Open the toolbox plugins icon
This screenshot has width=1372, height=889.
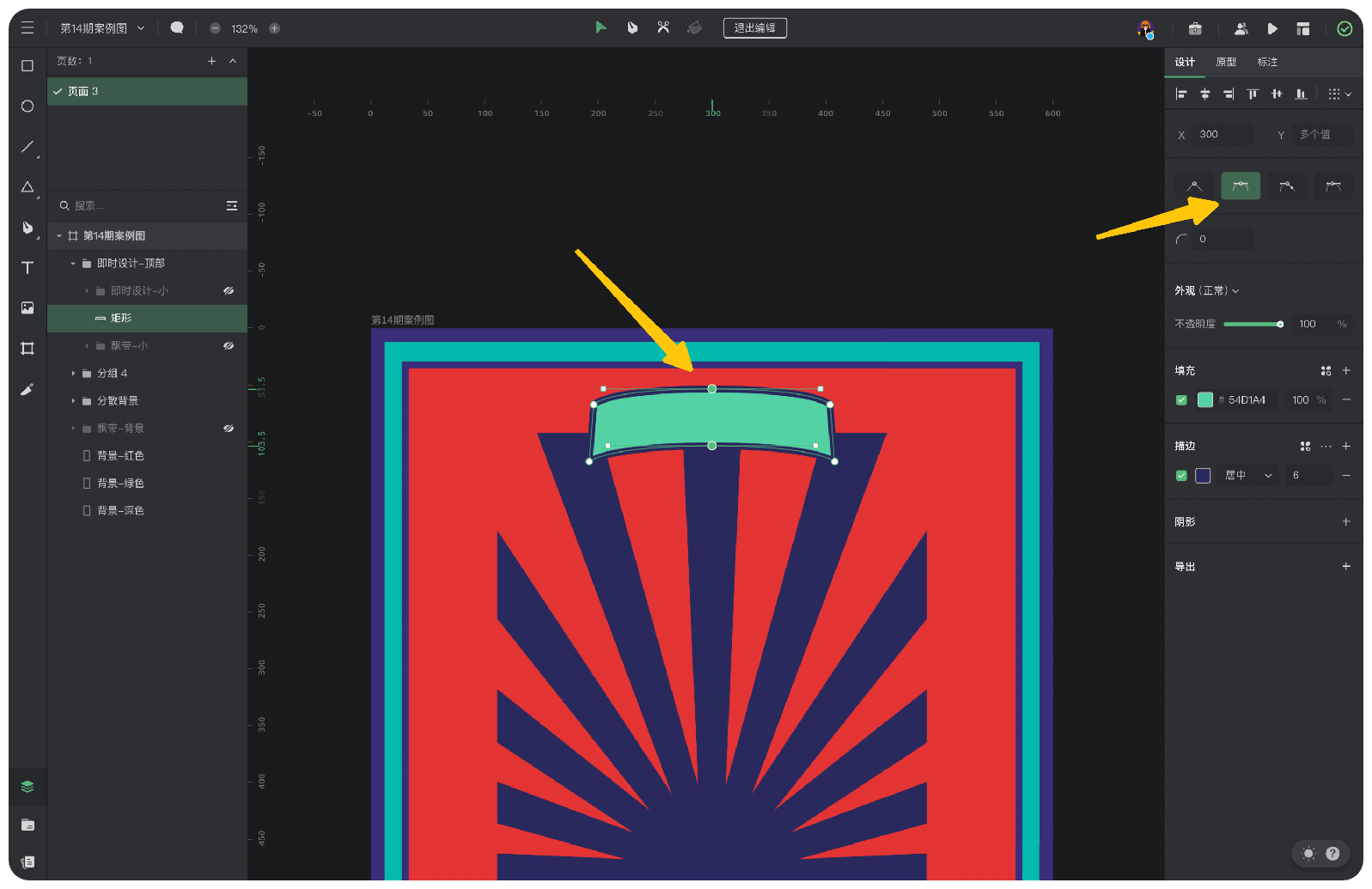point(1195,28)
